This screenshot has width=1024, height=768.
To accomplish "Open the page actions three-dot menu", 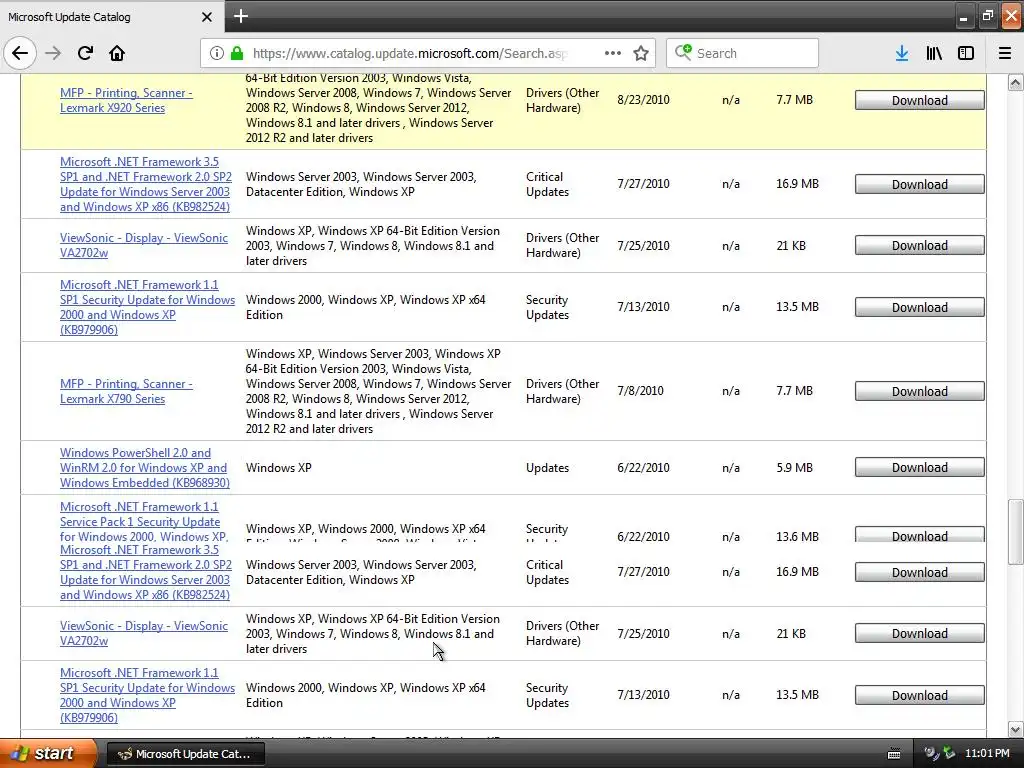I will [613, 53].
